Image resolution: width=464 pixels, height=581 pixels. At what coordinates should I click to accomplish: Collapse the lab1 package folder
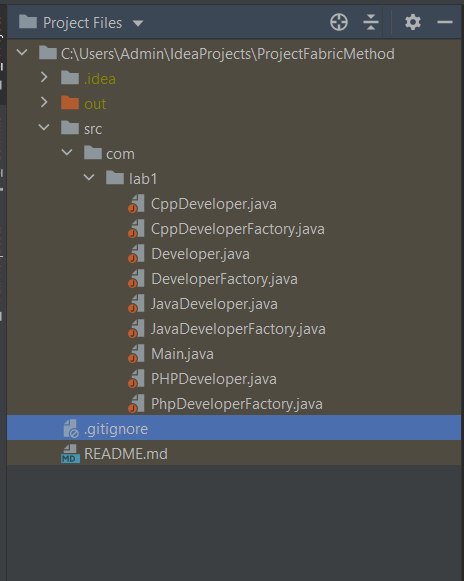[89, 177]
